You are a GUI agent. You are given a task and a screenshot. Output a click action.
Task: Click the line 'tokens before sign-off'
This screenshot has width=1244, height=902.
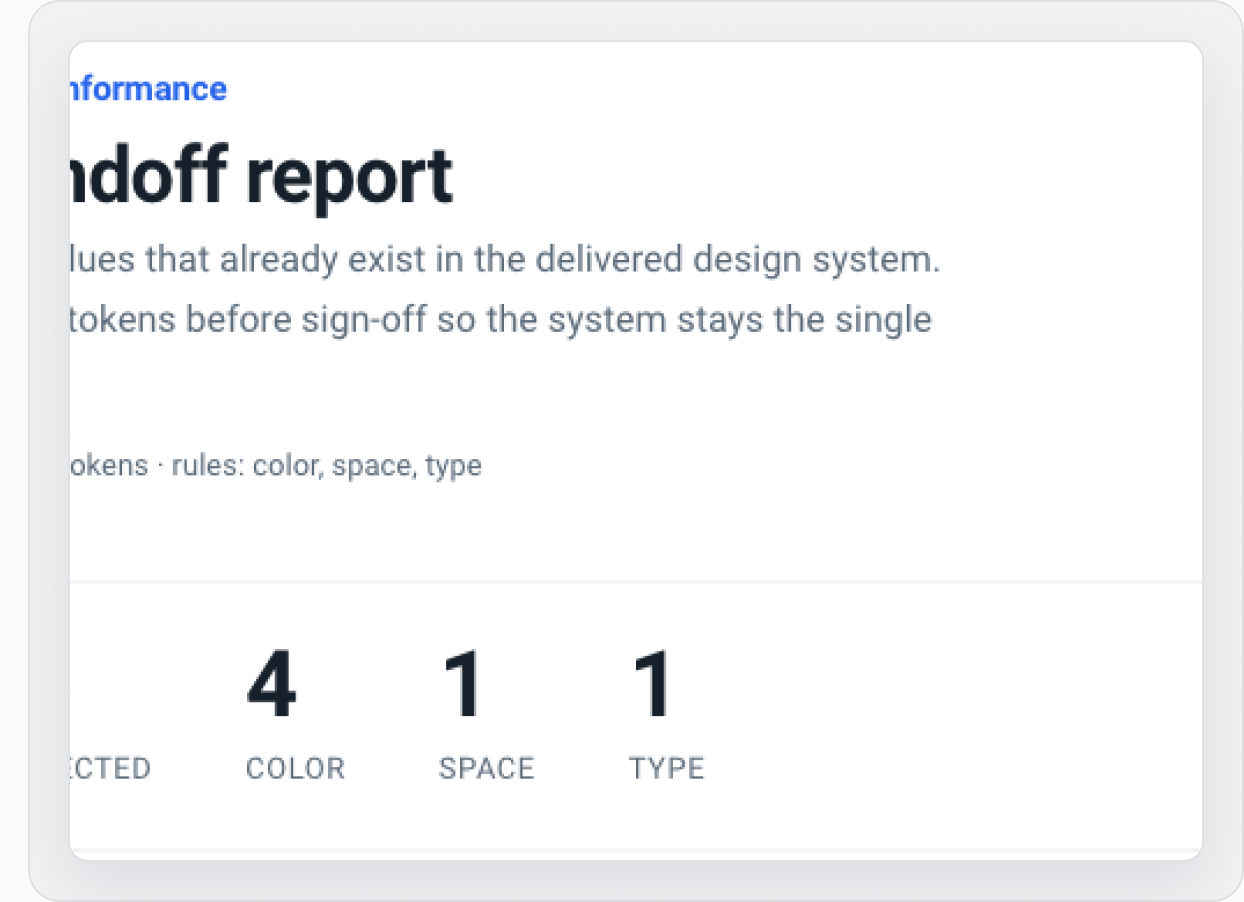[501, 320]
